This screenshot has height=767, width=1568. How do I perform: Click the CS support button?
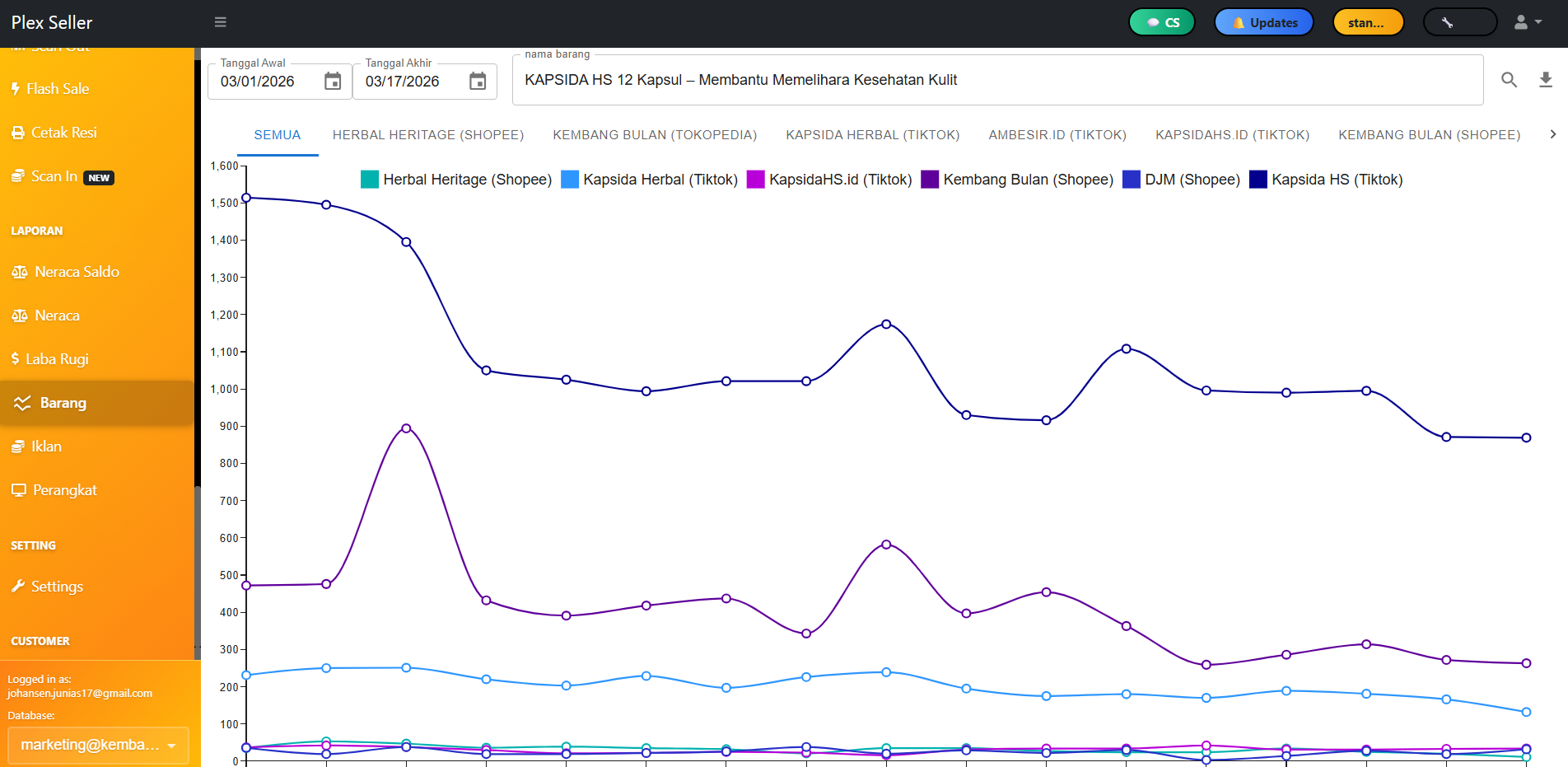pyautogui.click(x=1164, y=22)
